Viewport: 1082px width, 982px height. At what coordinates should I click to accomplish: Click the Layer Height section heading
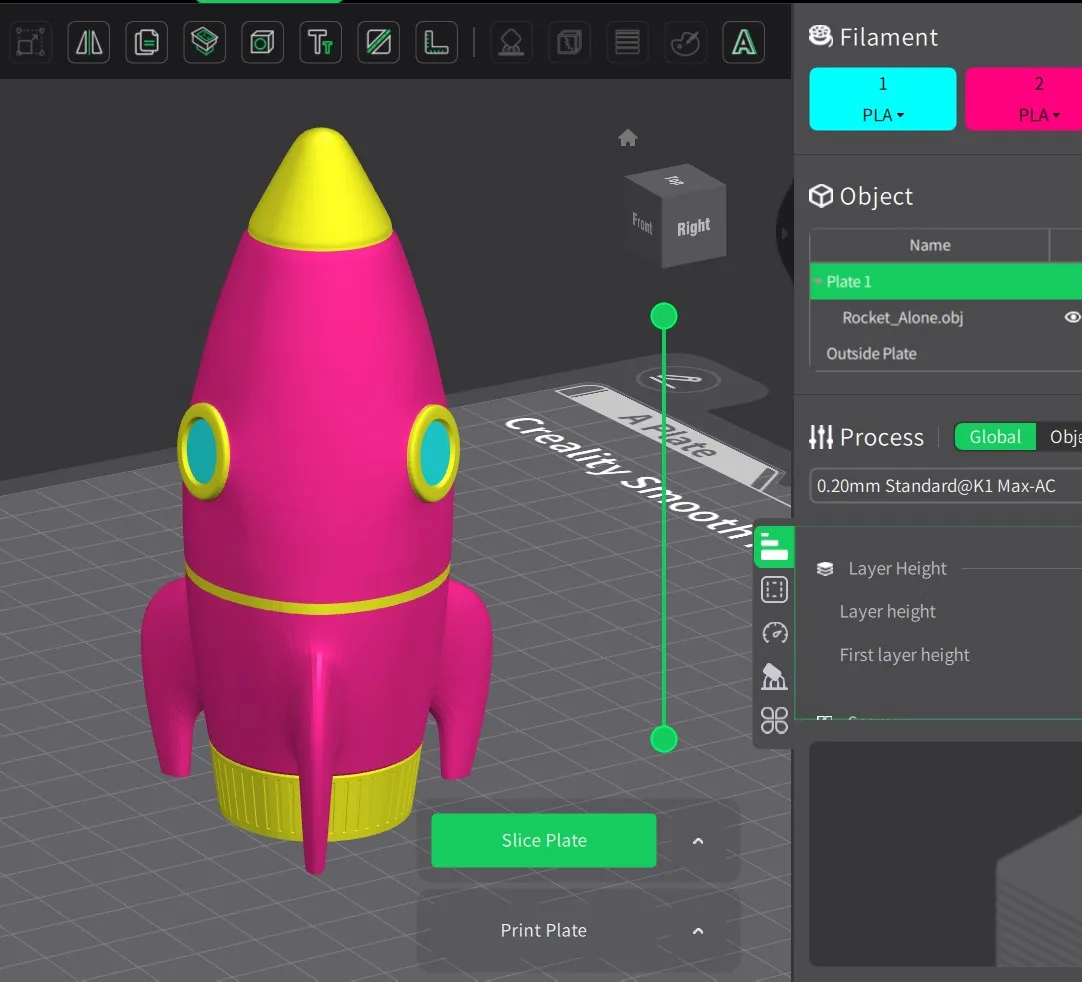[x=897, y=569]
